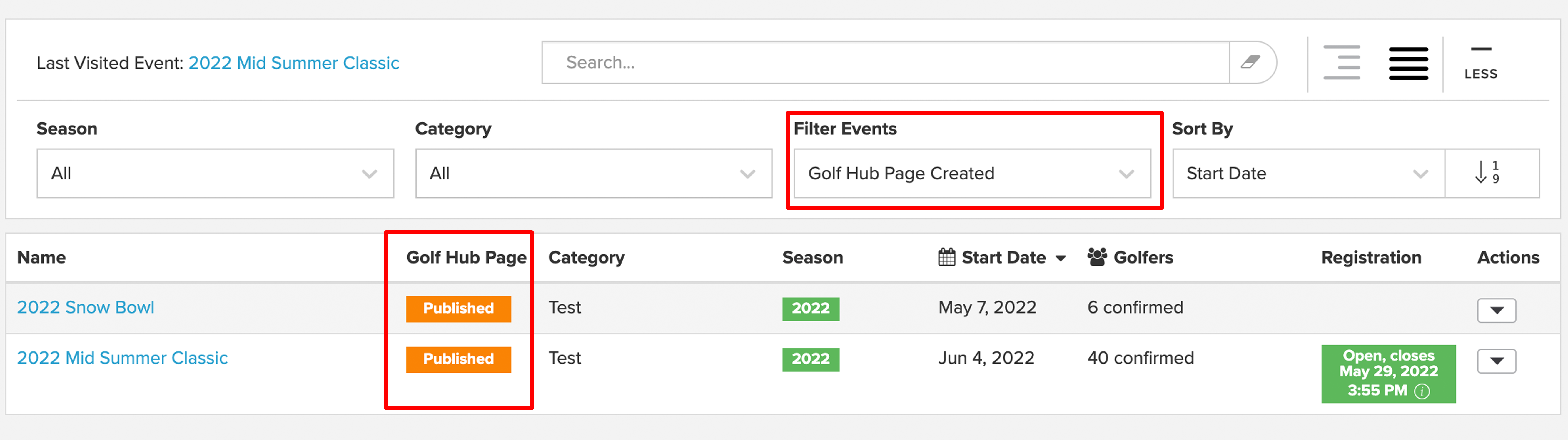Image resolution: width=1568 pixels, height=440 pixels.
Task: Switch to the indented list view icon
Action: coord(1342,62)
